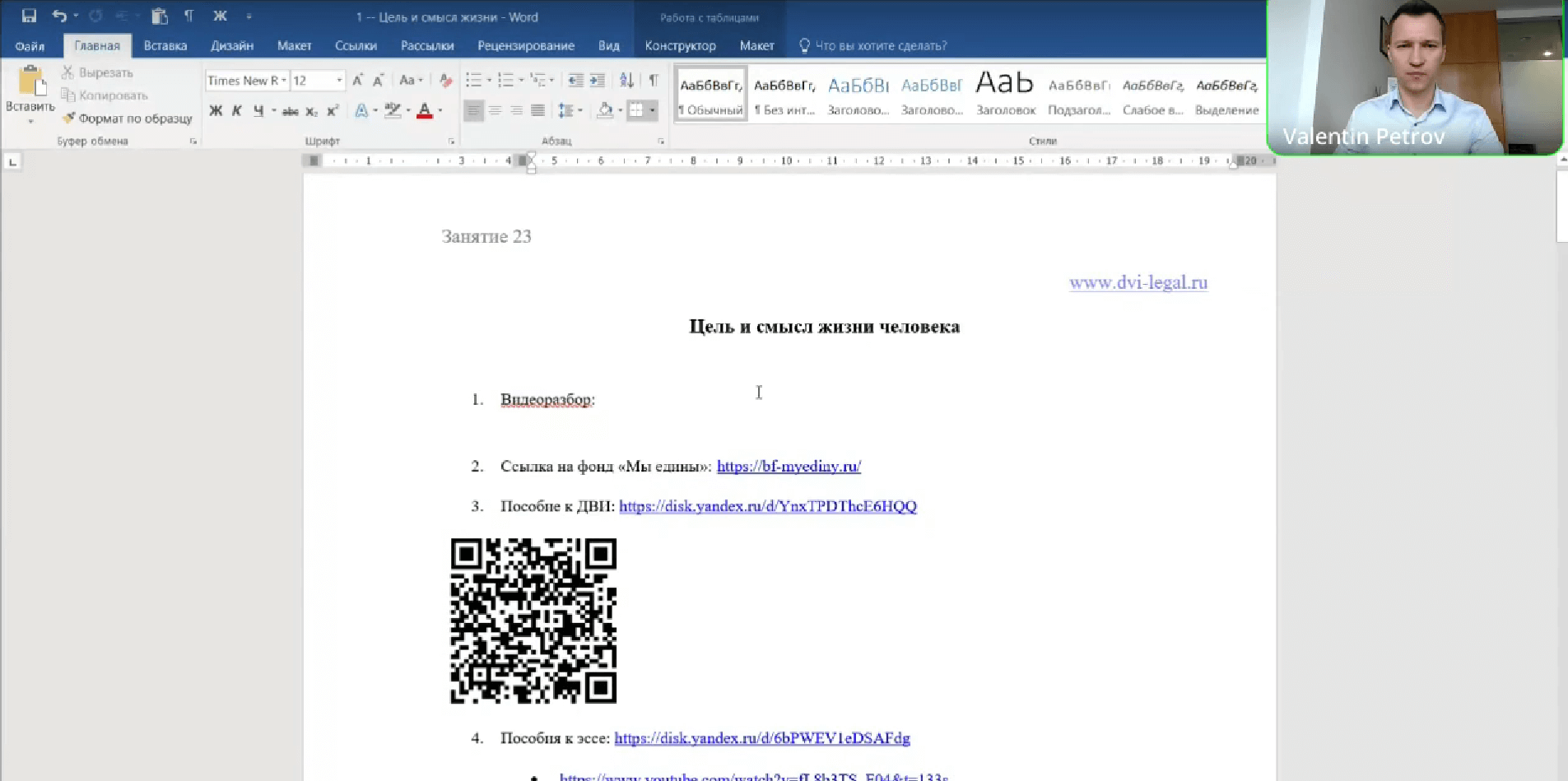
Task: Increase font size with the grow font icon
Action: point(357,81)
